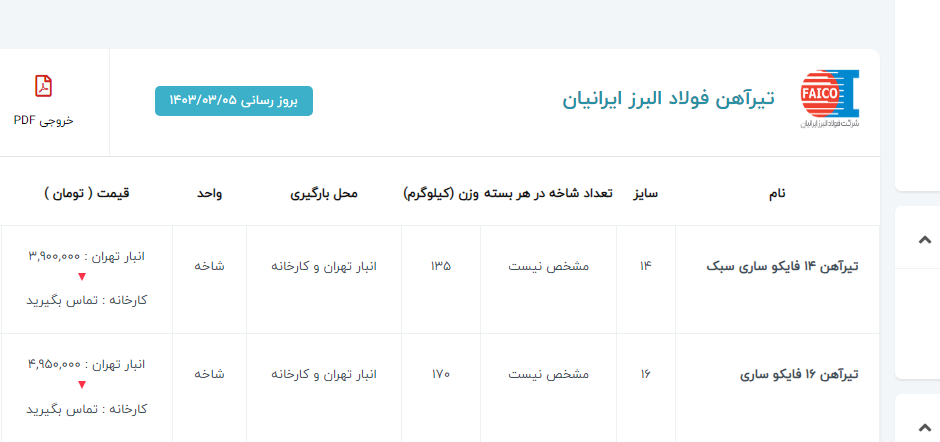Click the محل بارگیری column header

click(324, 193)
